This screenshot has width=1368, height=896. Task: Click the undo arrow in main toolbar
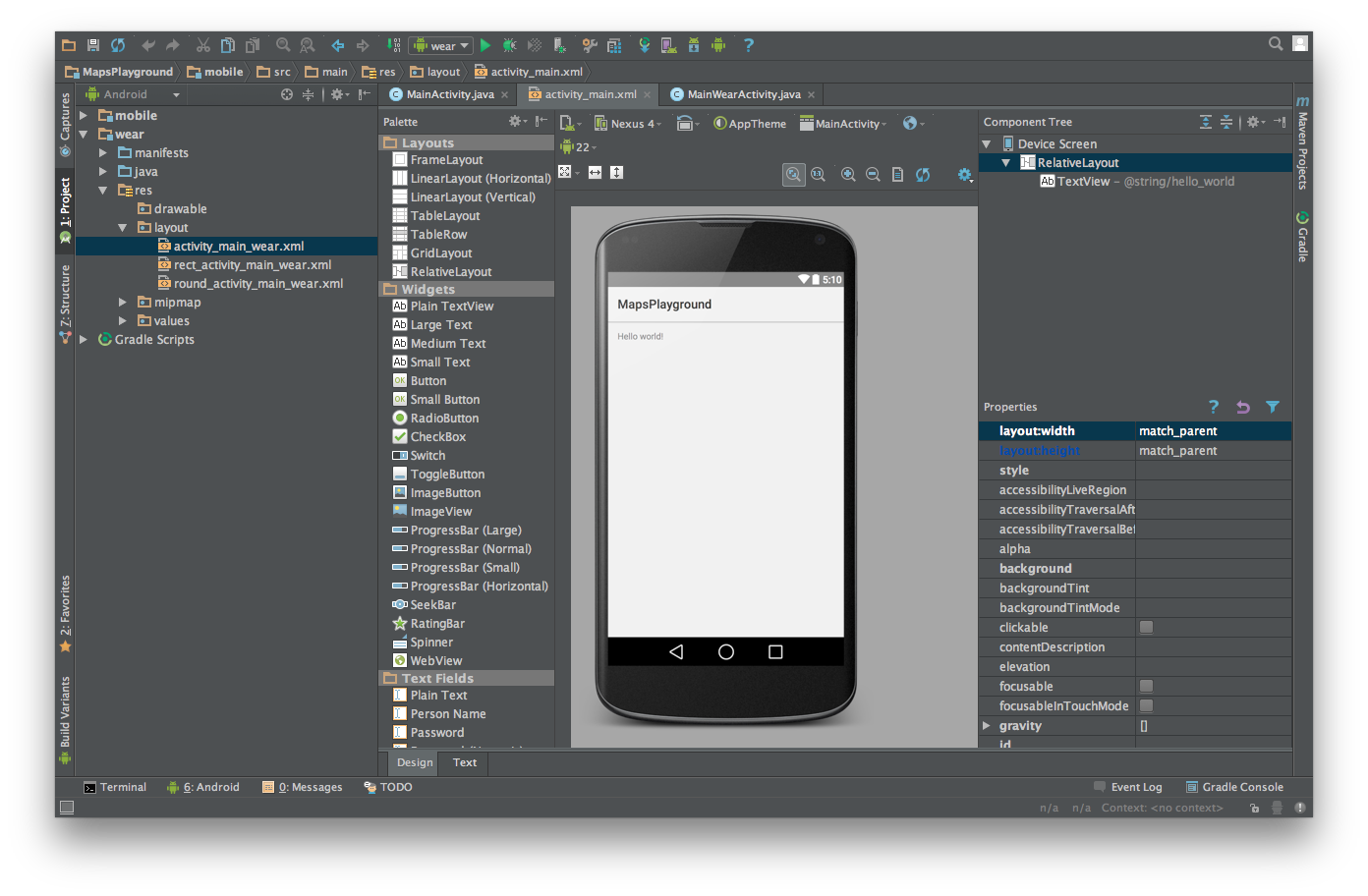(x=148, y=45)
